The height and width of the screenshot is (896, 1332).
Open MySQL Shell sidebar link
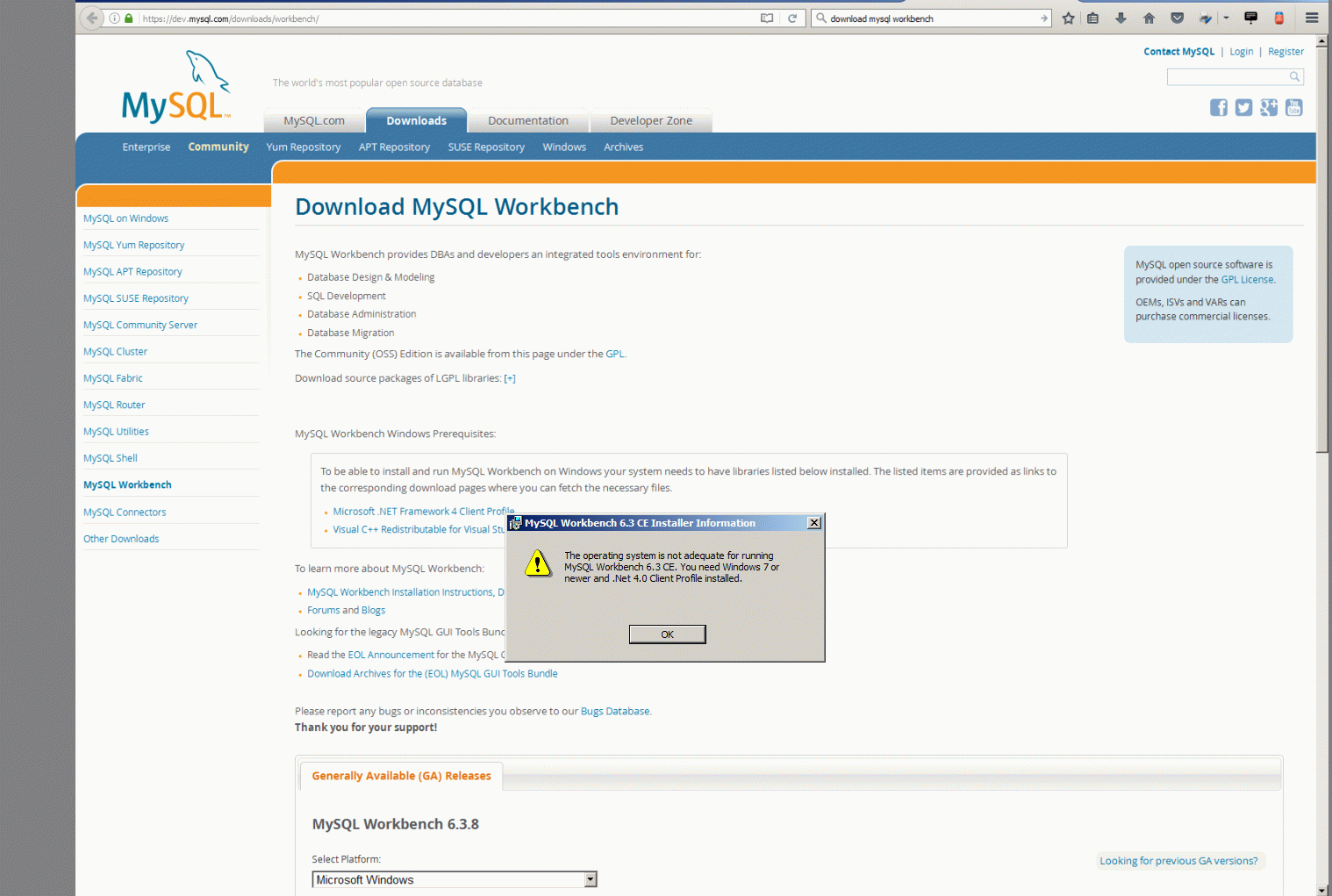111,458
